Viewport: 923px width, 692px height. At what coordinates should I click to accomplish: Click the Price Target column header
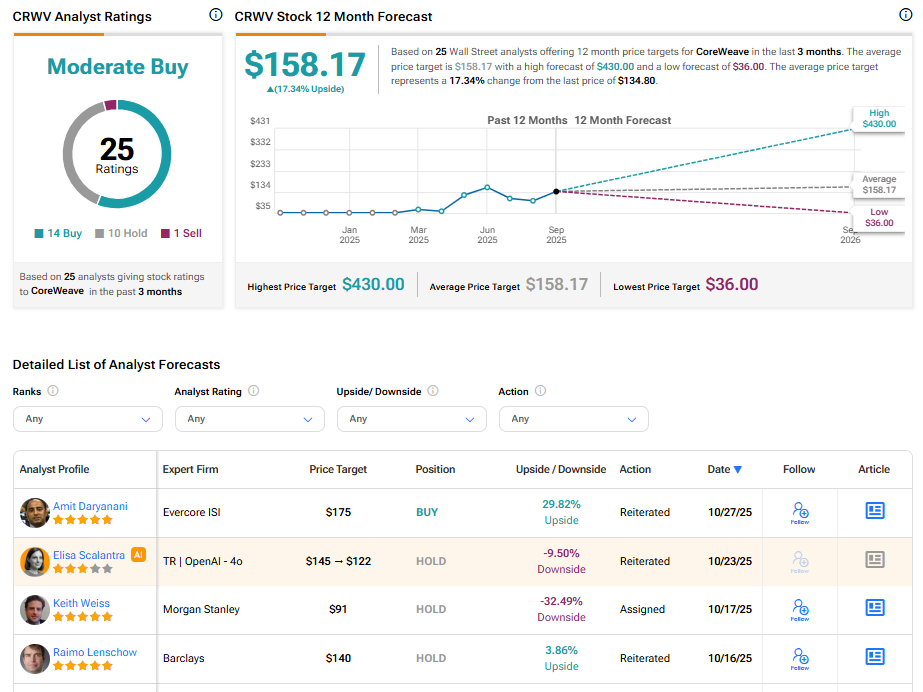click(x=338, y=469)
